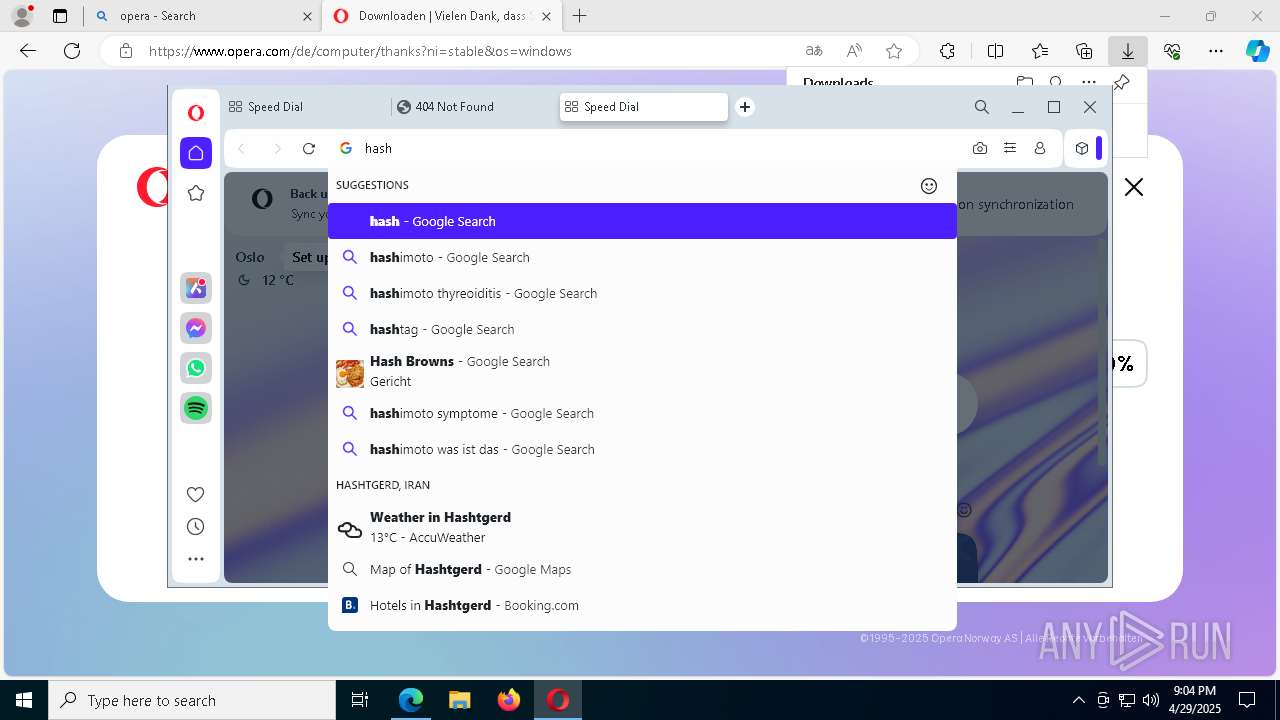Open the Edge extensions puzzle icon
The height and width of the screenshot is (720, 1280).
click(947, 51)
